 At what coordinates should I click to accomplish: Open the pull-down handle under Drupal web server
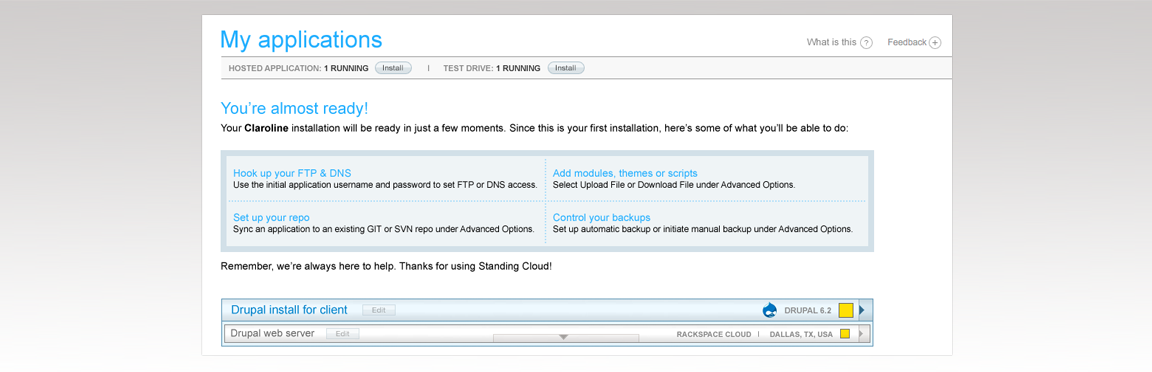pyautogui.click(x=565, y=337)
